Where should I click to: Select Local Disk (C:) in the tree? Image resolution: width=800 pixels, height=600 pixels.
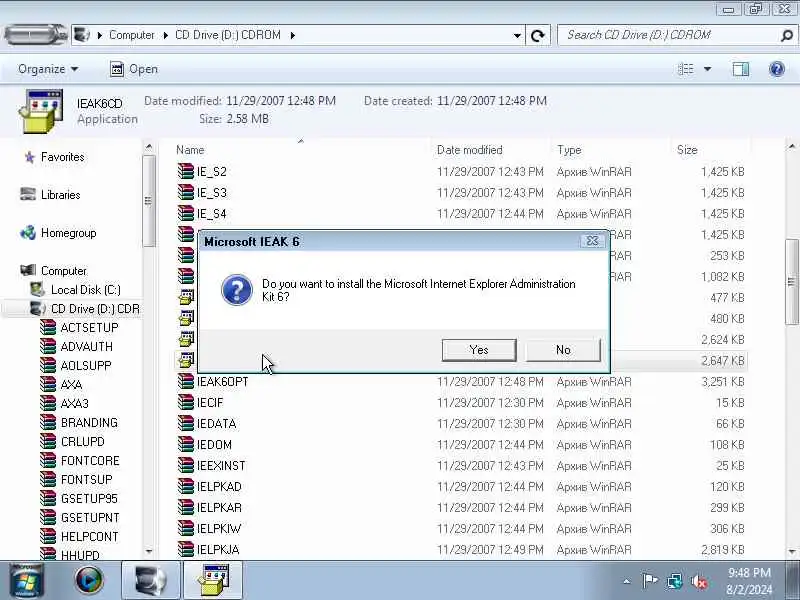pyautogui.click(x=85, y=290)
